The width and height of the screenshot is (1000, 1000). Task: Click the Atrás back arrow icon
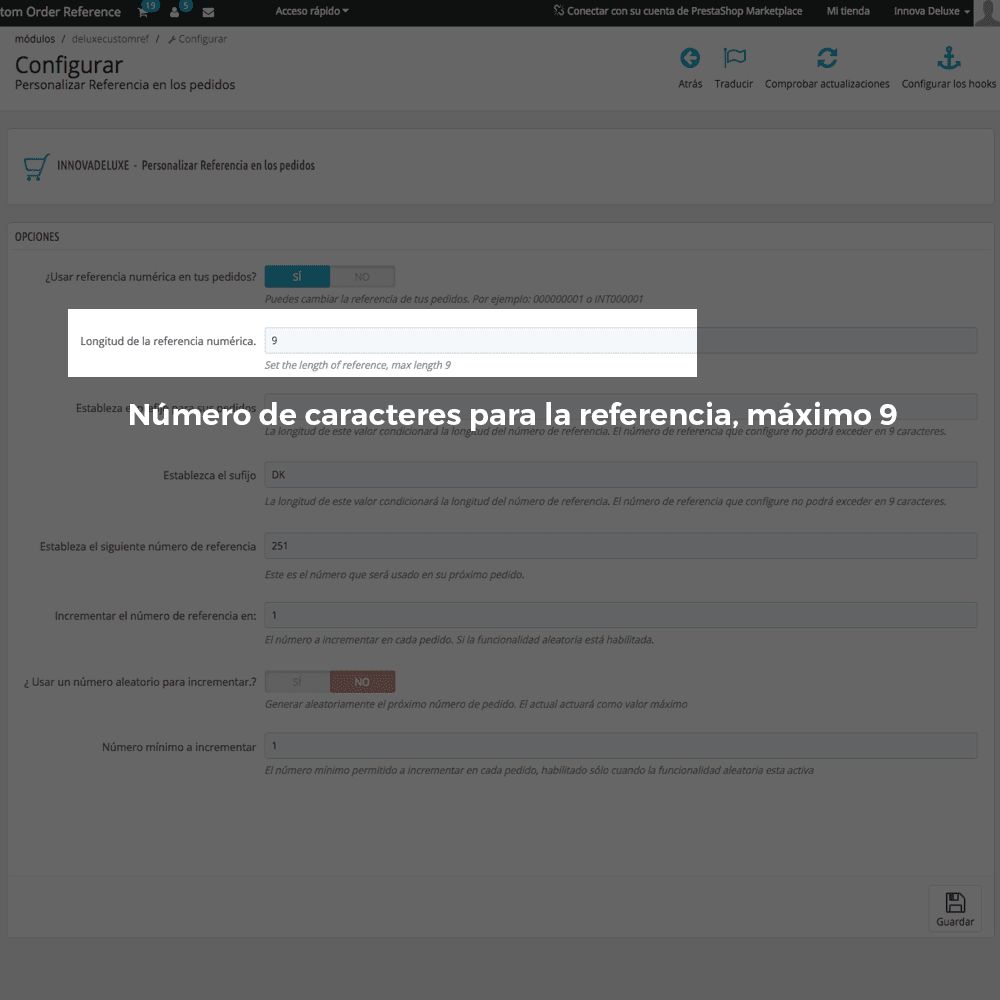click(690, 58)
